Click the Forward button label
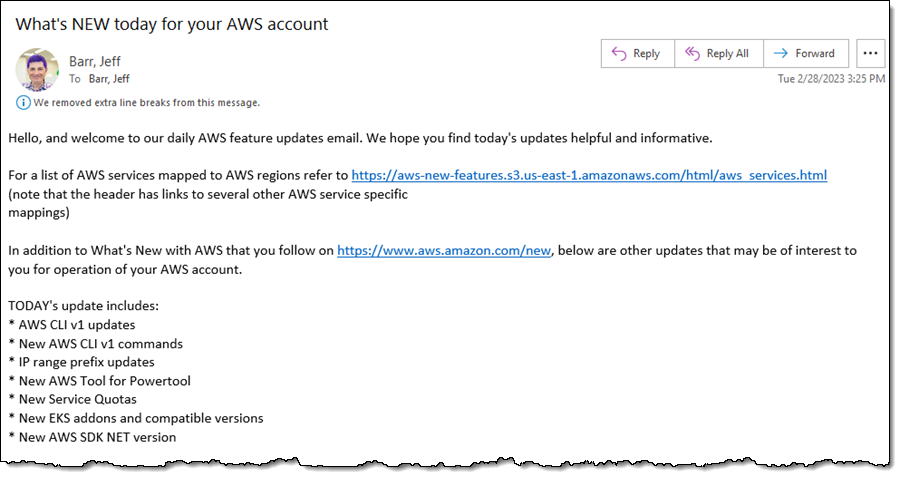The height and width of the screenshot is (477, 900). coord(814,53)
